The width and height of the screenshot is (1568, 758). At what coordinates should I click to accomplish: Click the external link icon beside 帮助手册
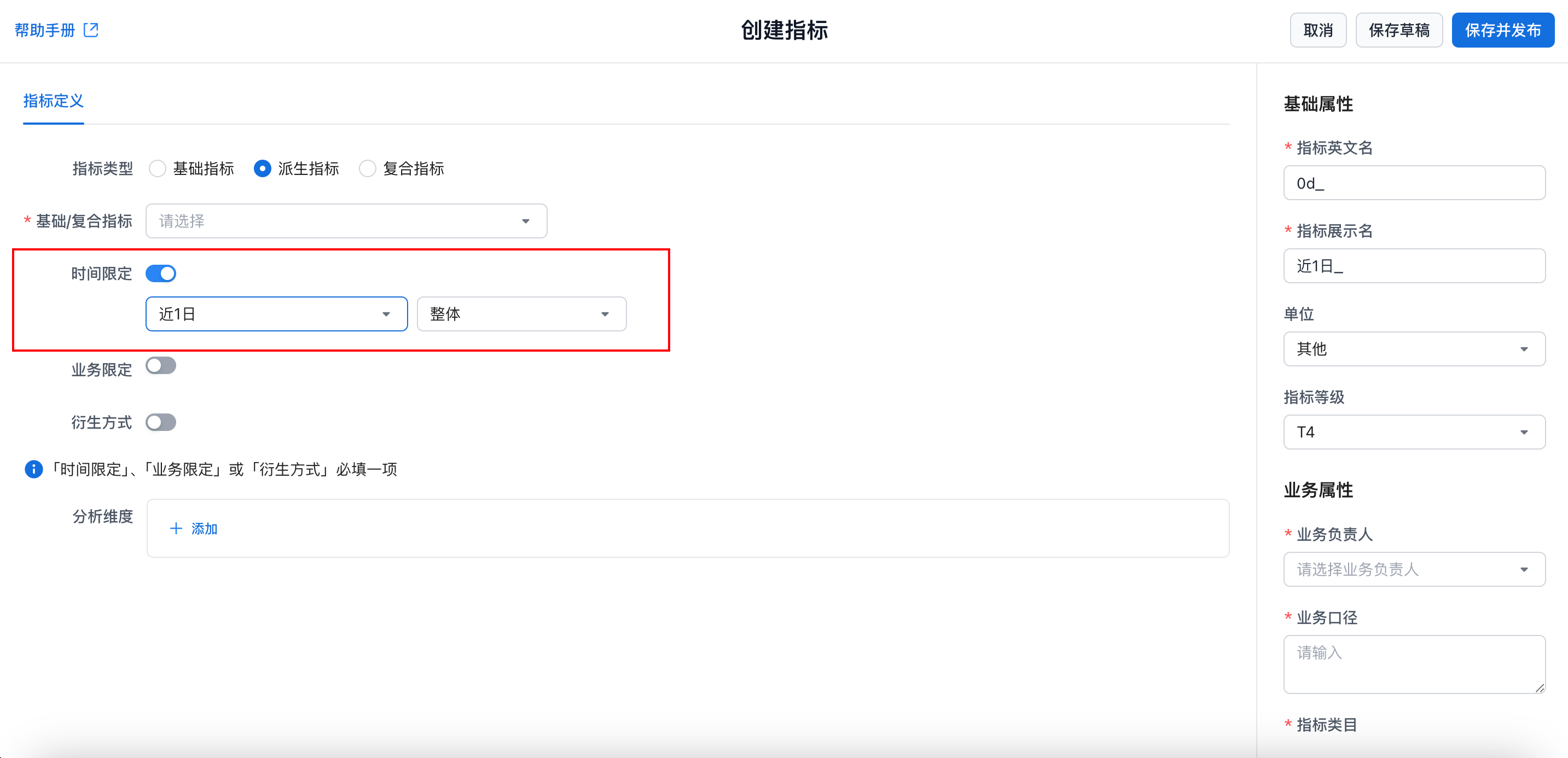pyautogui.click(x=91, y=30)
